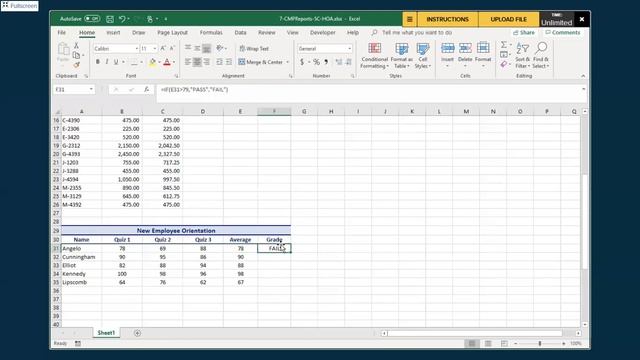Click the Increase Font Size icon
The width and height of the screenshot is (640, 360).
point(163,49)
